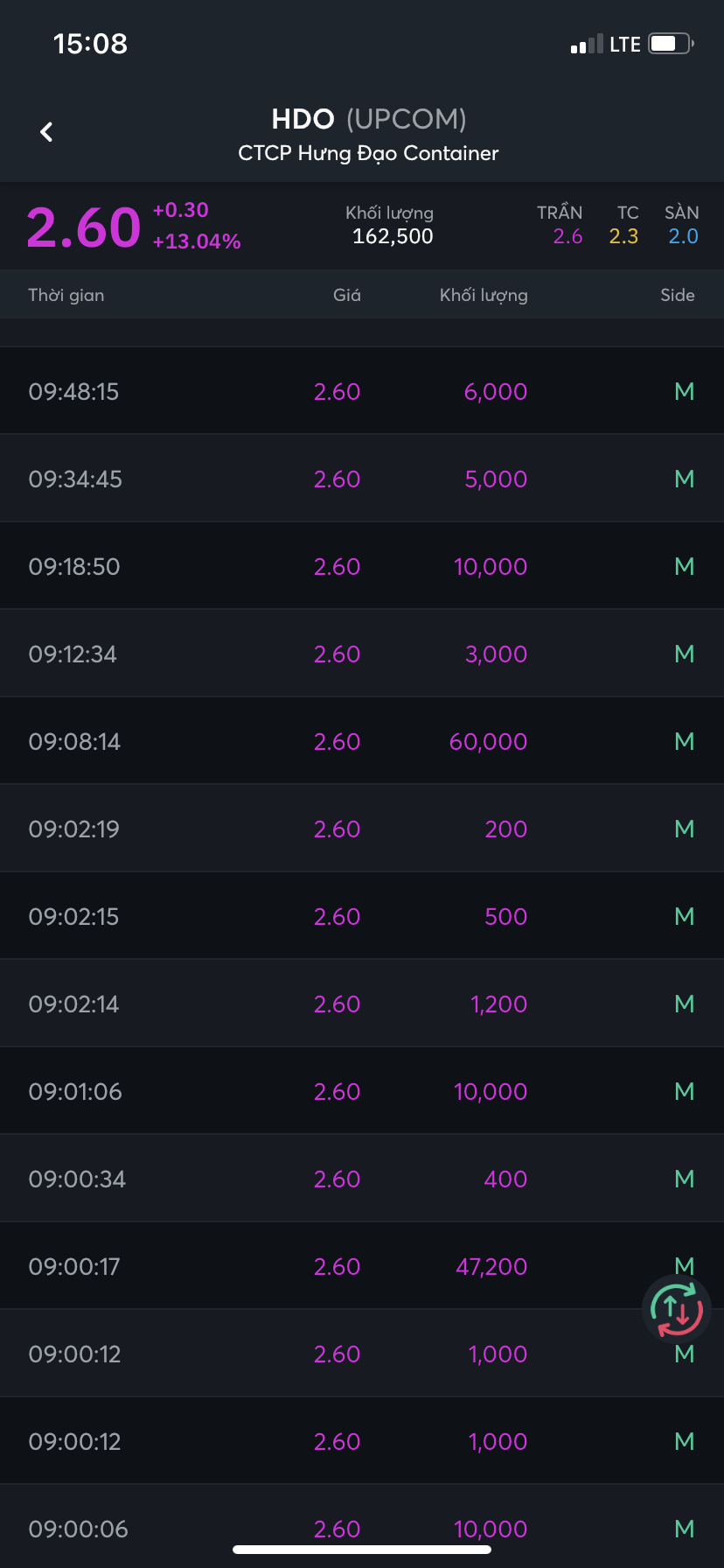This screenshot has height=1568, width=724.
Task: Tap the total volume 162,500 value
Action: coord(393,236)
